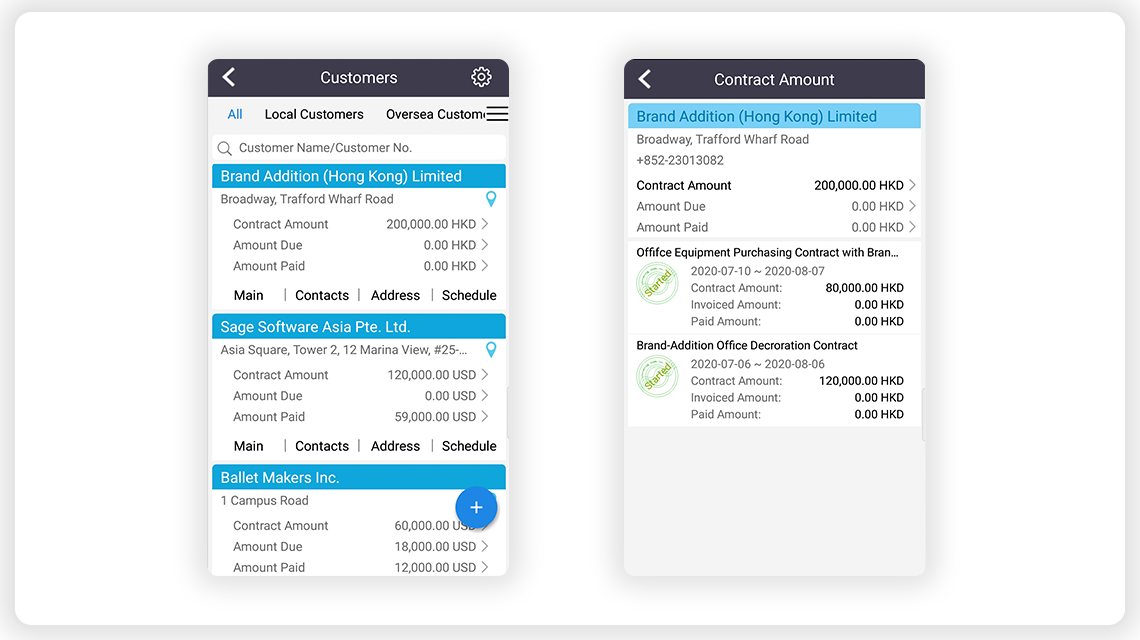Expand Amount Paid chevron on Contract Amount screen
1140x640 pixels.
[912, 227]
